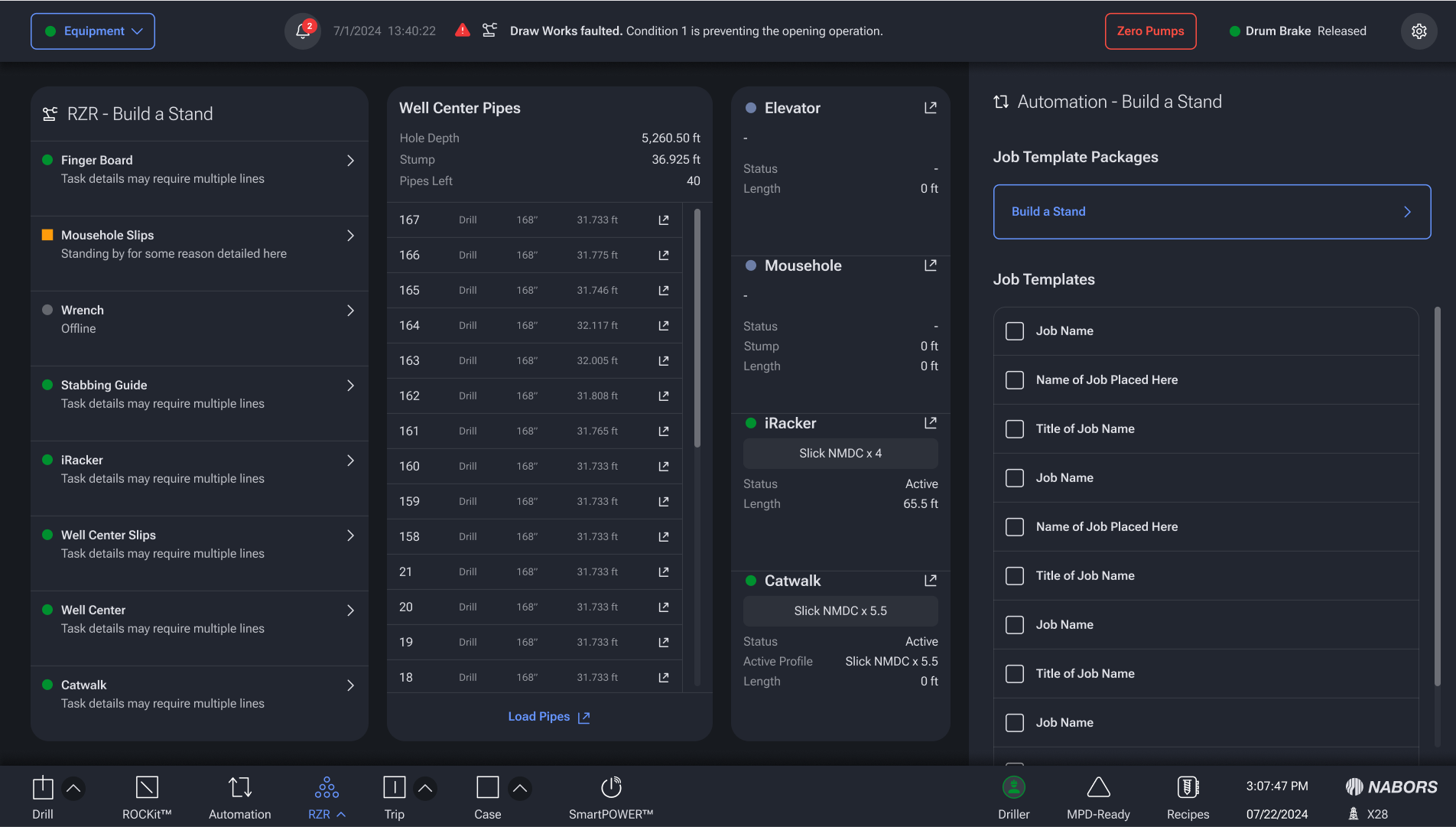Open the Equipment dropdown
The image size is (1456, 827).
(93, 31)
